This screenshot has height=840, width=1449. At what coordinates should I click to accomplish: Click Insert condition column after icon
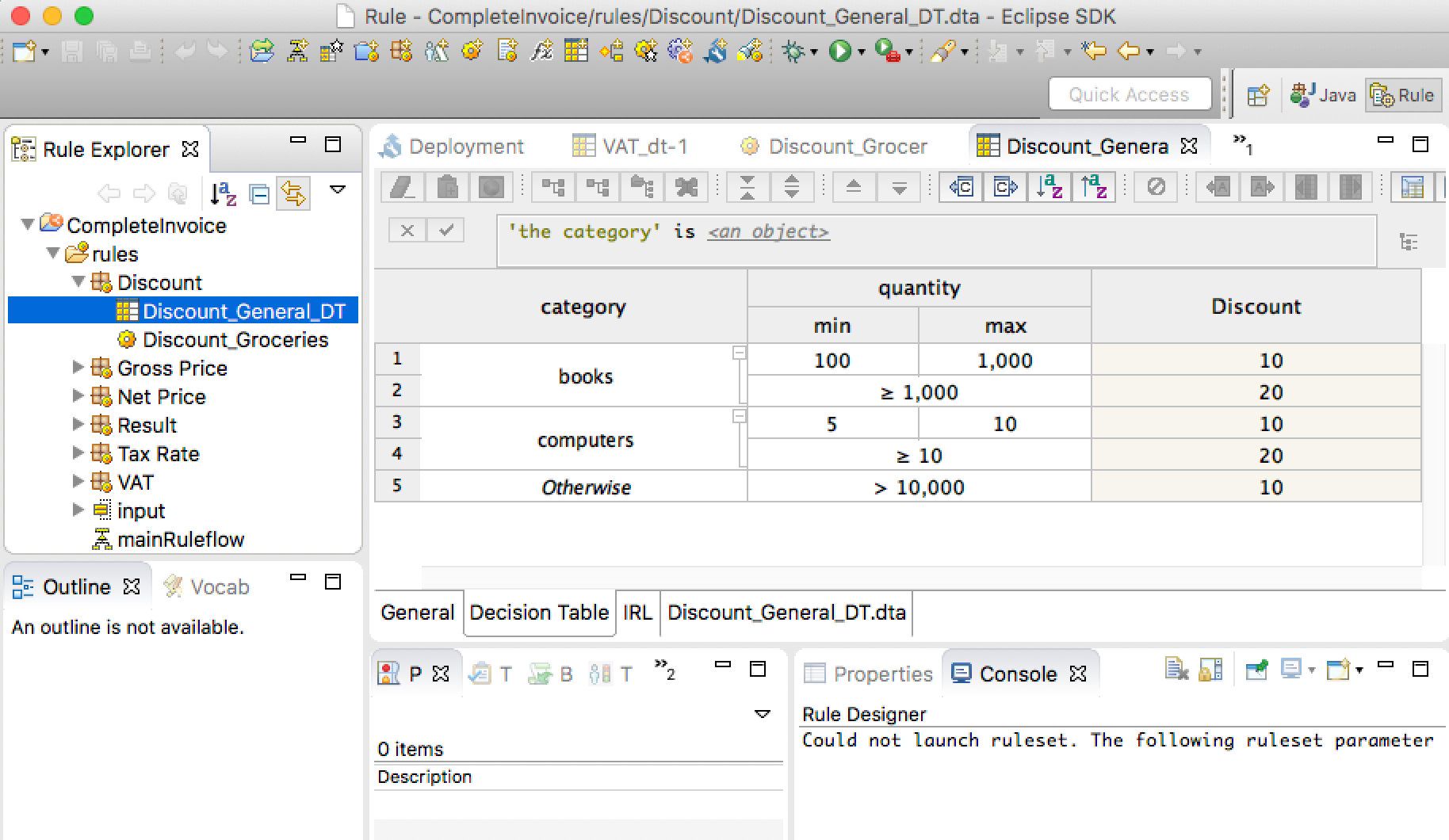[1005, 188]
